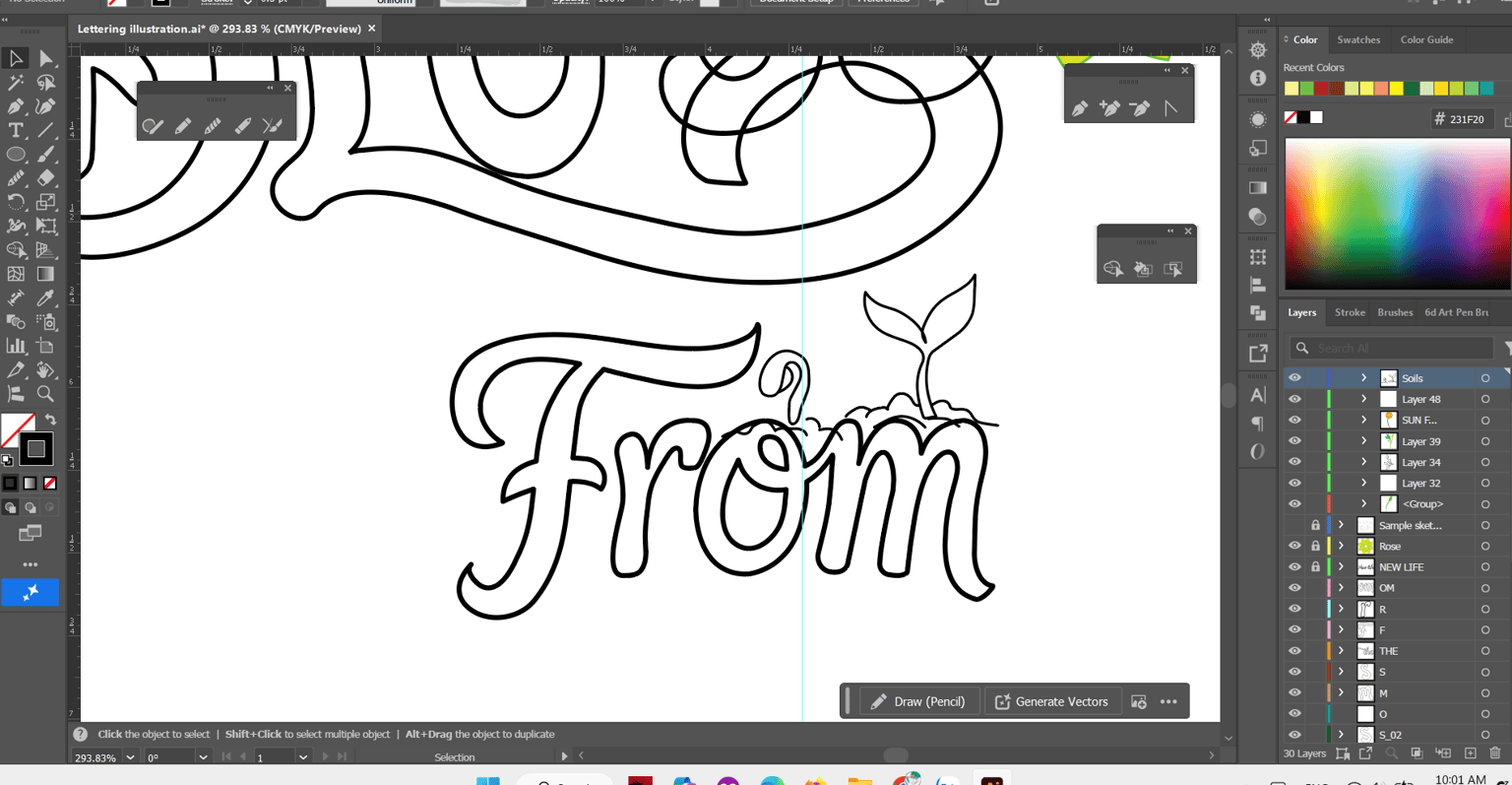The image size is (1512, 785).
Task: Choose the Line Segment tool
Action: tap(45, 130)
